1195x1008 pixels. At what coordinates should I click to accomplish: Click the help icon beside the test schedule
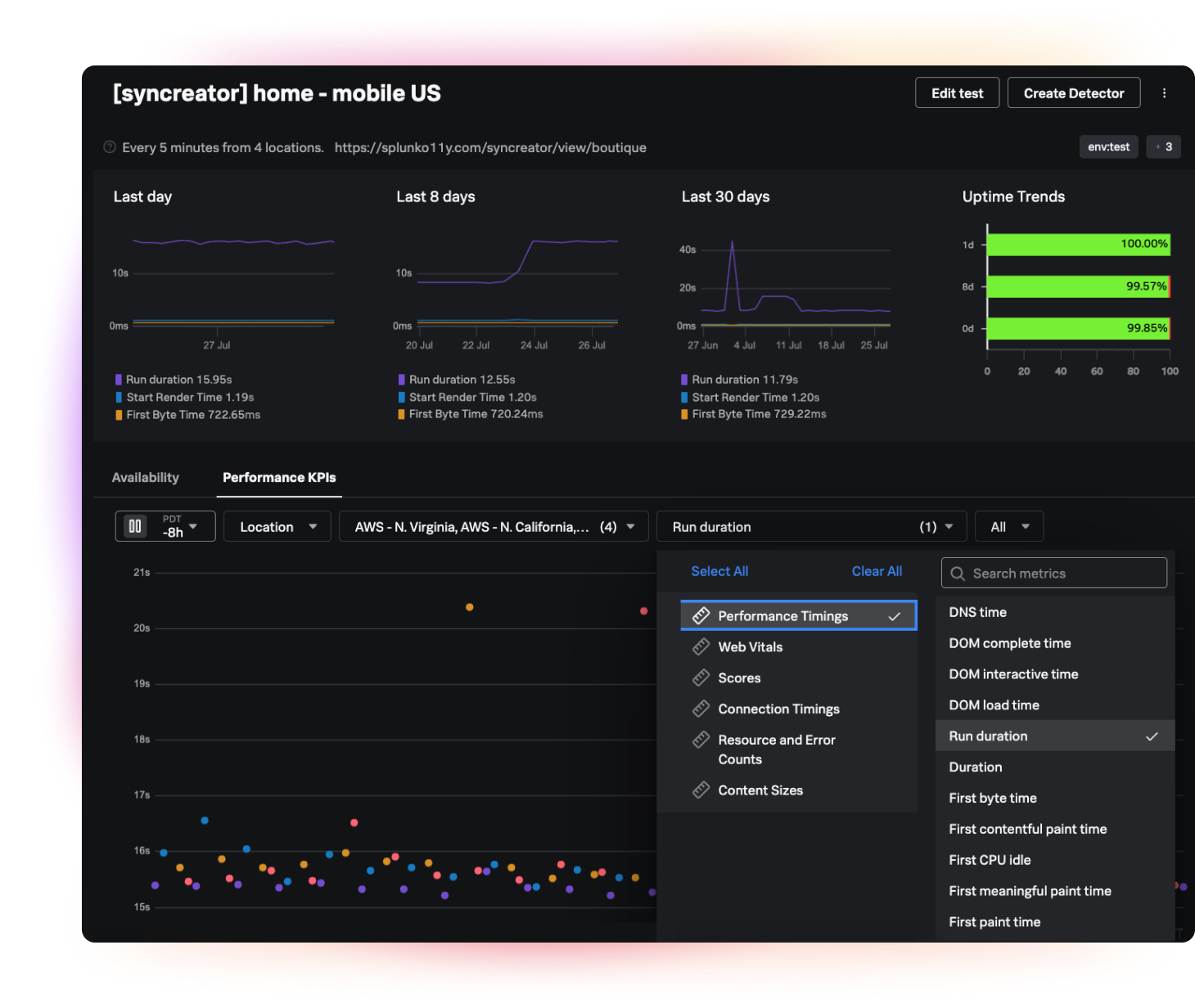click(110, 146)
